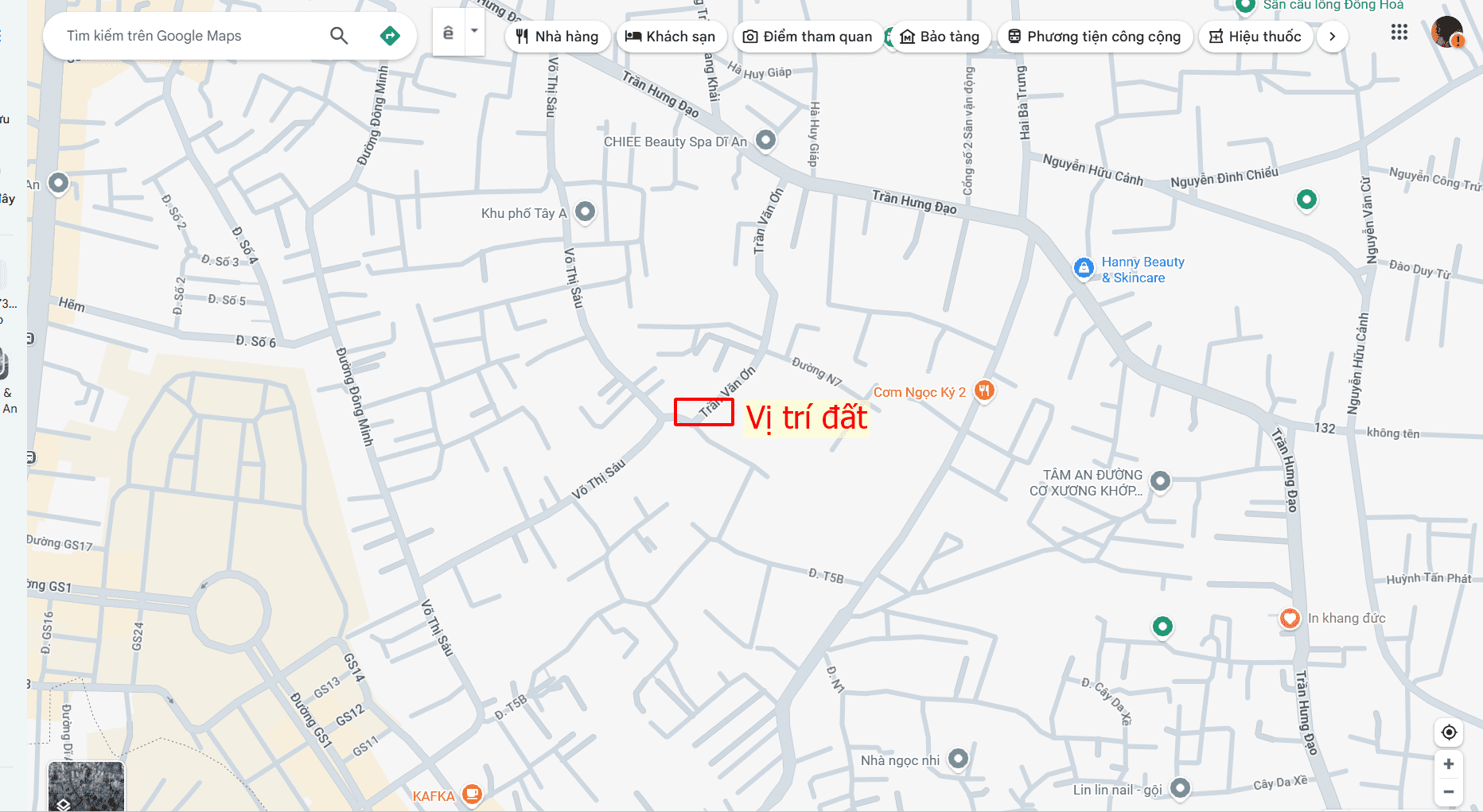The image size is (1483, 812).
Task: Select the Nhà hàng category chip
Action: pos(557,37)
